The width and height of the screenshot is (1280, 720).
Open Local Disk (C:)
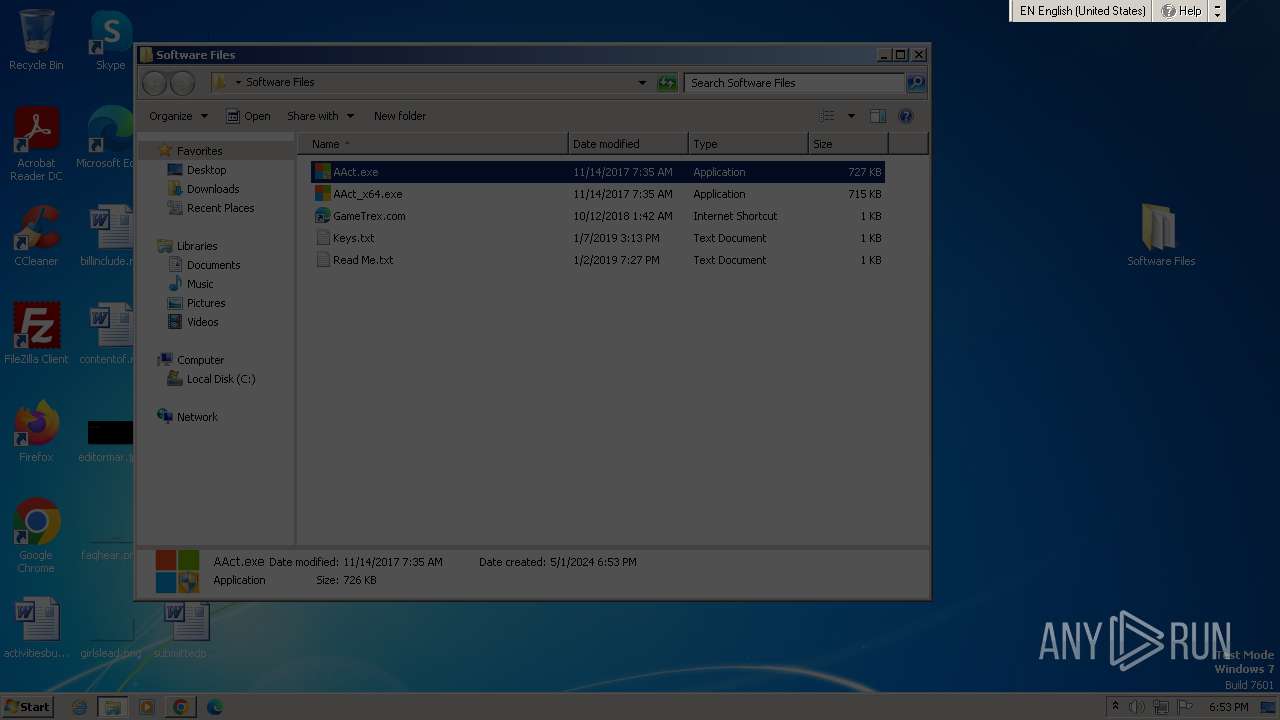(221, 379)
